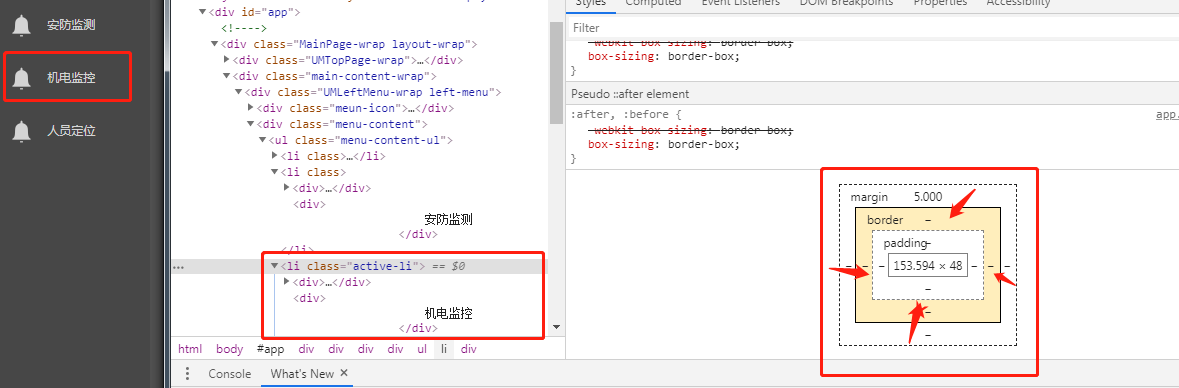Viewport: 1179px width, 388px height.
Task: Switch to the Computed tab
Action: pyautogui.click(x=653, y=3)
